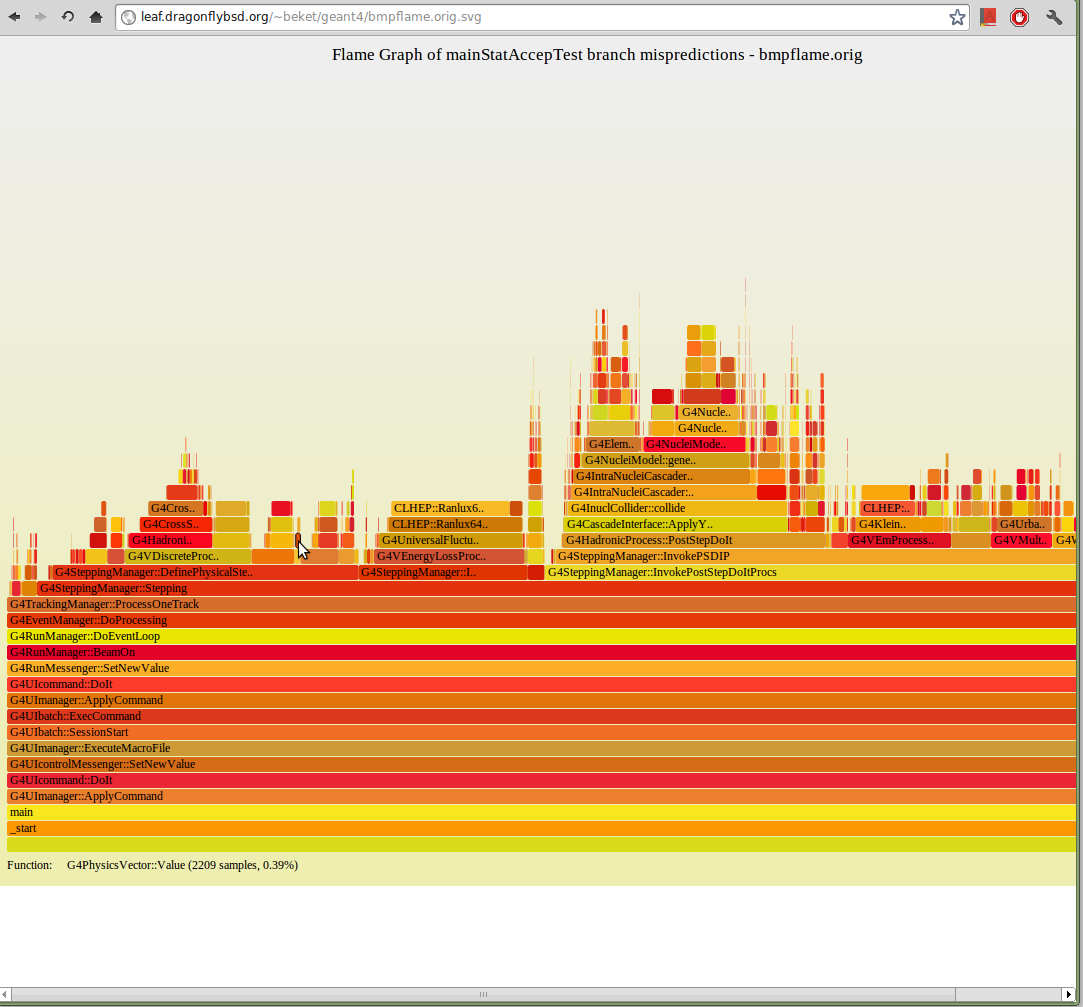Image resolution: width=1083 pixels, height=1007 pixels.
Task: Click the yellow main frame
Action: [x=540, y=812]
